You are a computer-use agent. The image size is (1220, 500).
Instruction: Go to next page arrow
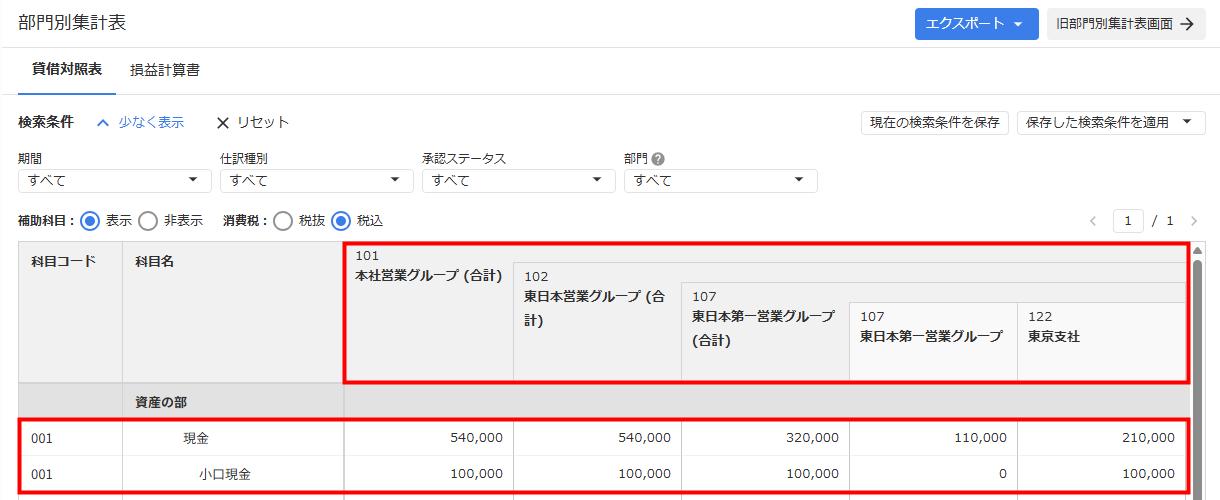(x=1193, y=221)
